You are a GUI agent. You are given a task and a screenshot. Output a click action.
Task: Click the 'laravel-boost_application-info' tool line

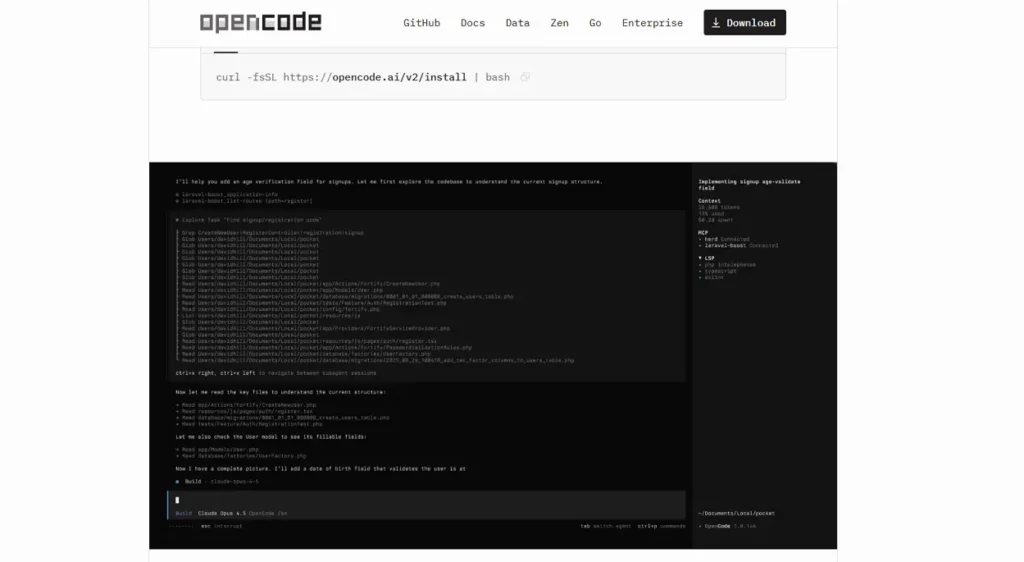tap(227, 195)
